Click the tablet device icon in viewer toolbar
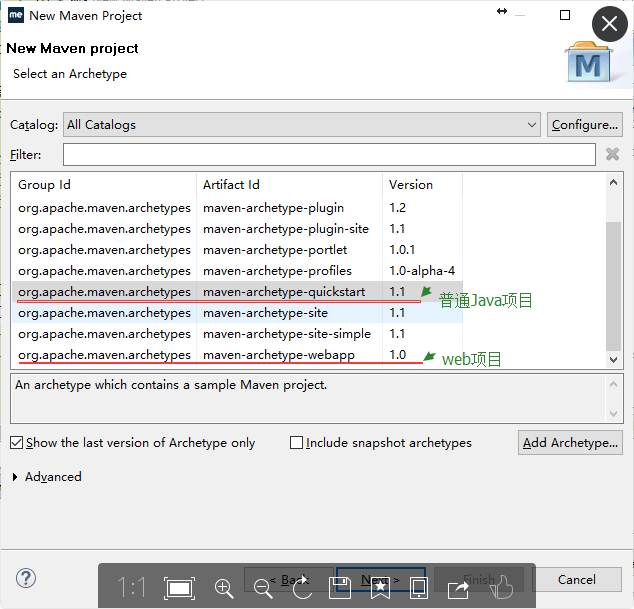Screen dimensions: 634x609 [419, 588]
